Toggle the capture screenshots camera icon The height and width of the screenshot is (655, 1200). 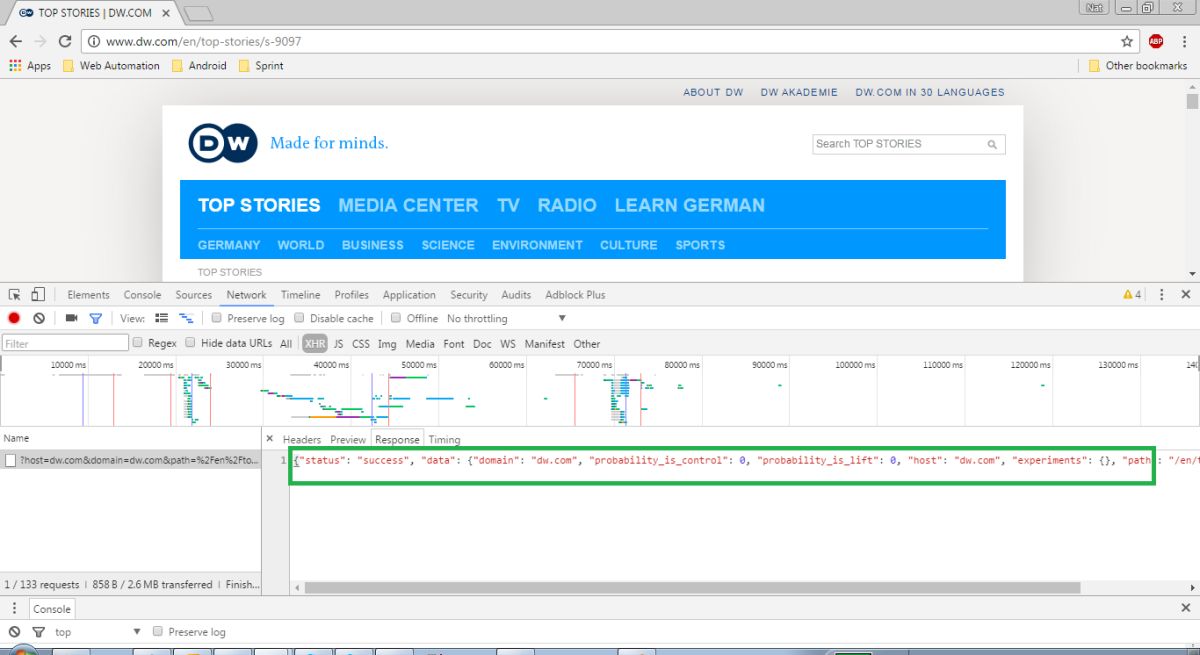click(x=71, y=318)
